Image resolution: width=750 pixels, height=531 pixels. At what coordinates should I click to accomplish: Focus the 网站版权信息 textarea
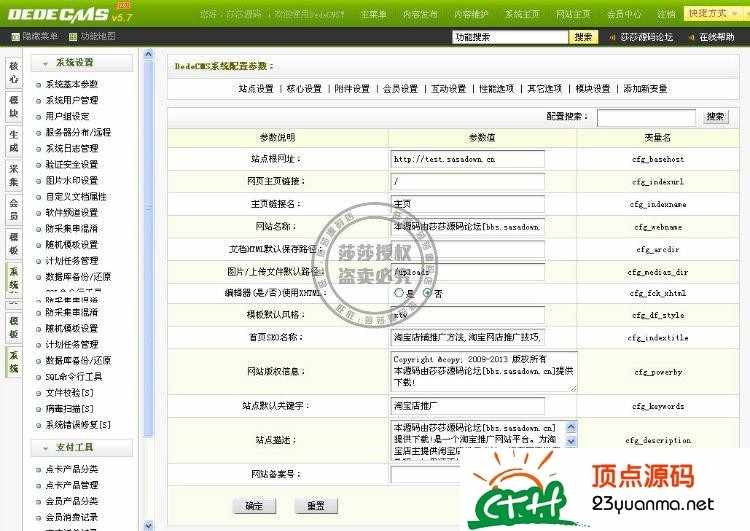click(484, 371)
